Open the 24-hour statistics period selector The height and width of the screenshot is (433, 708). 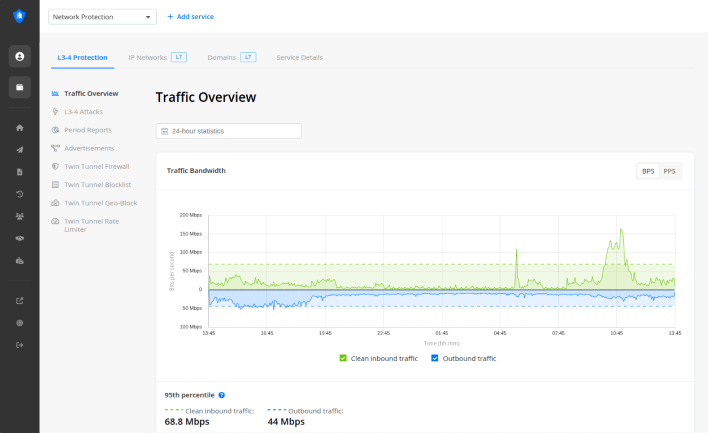click(x=228, y=131)
